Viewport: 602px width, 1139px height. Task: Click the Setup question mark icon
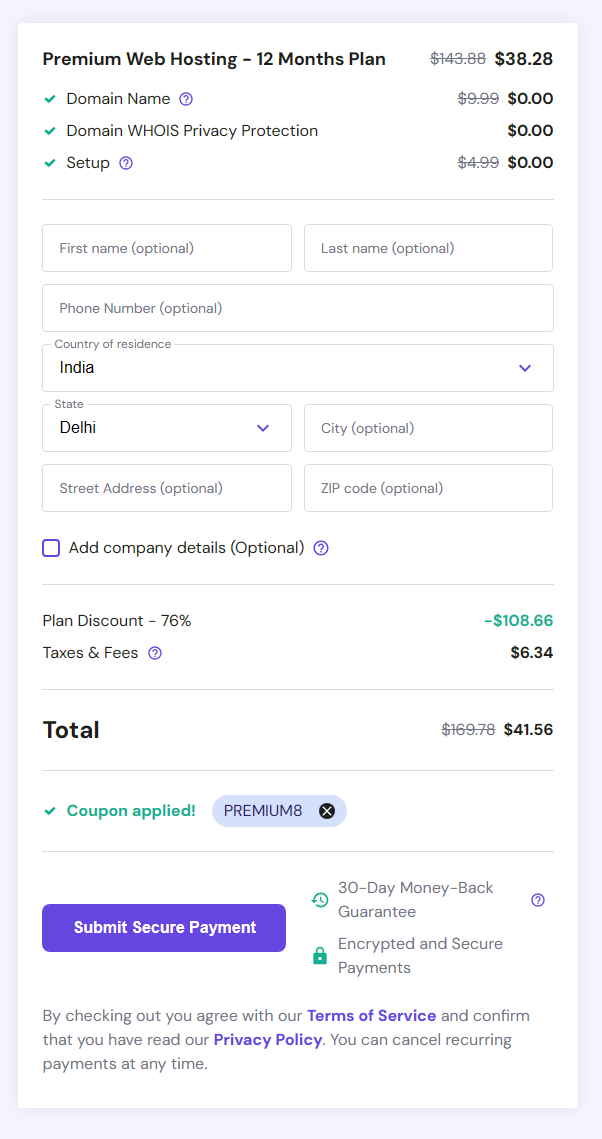(x=125, y=162)
